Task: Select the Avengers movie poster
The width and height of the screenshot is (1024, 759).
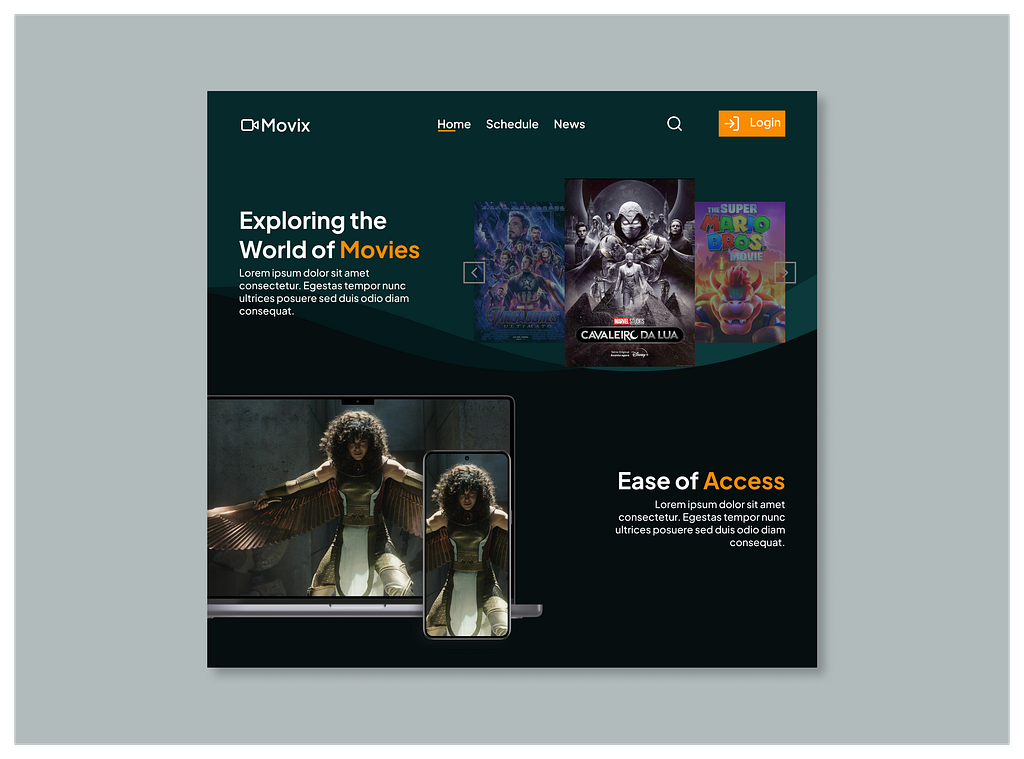Action: point(520,272)
